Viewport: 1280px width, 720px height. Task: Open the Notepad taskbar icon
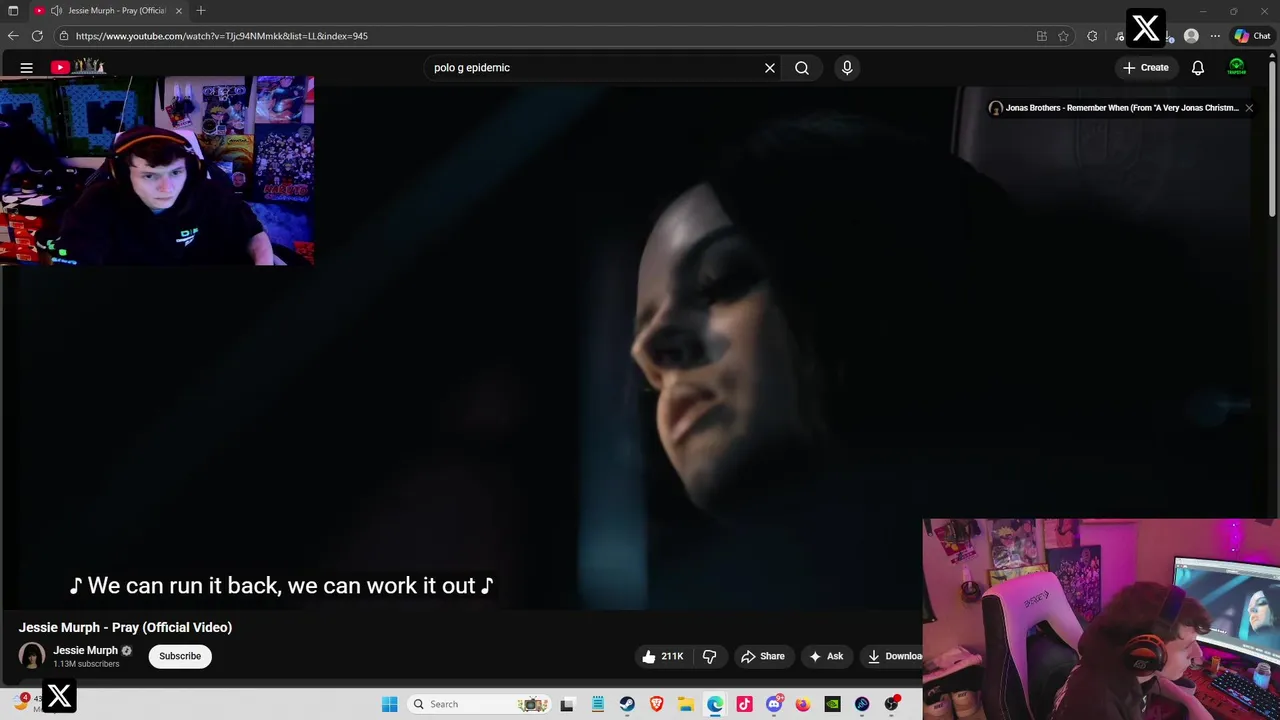(597, 704)
